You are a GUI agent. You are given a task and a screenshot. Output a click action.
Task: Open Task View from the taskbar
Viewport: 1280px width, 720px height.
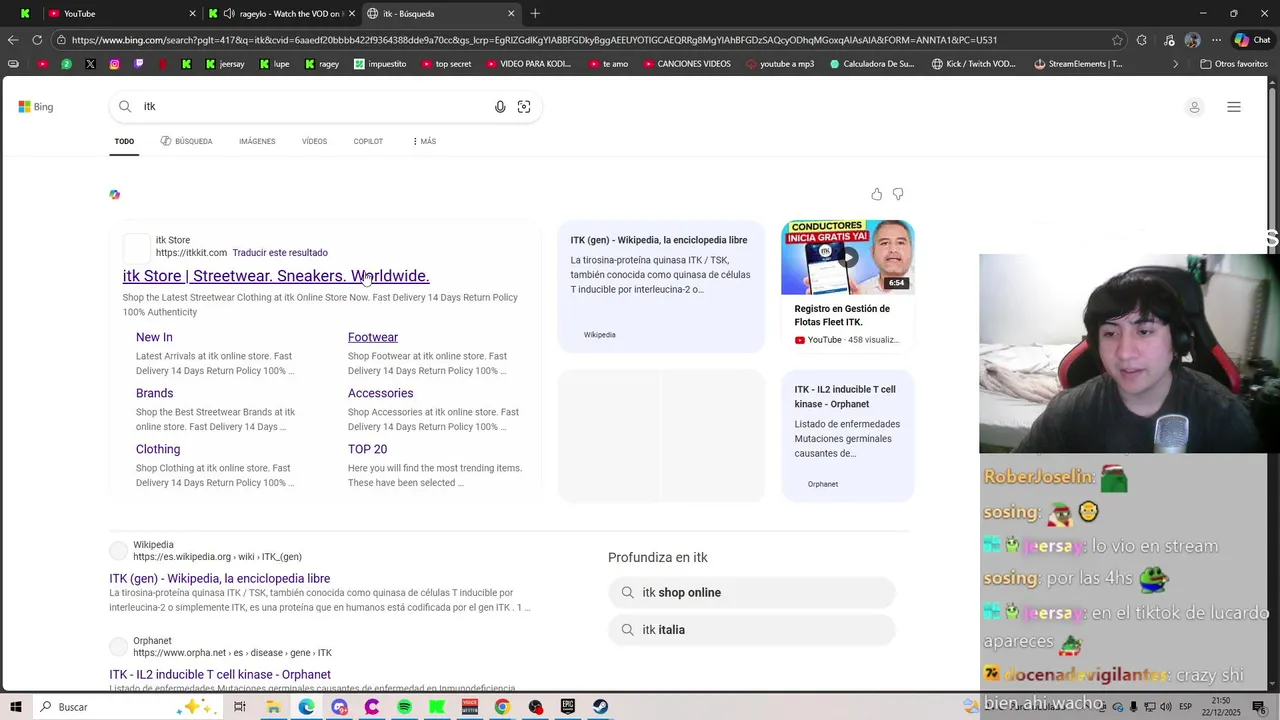coord(240,707)
